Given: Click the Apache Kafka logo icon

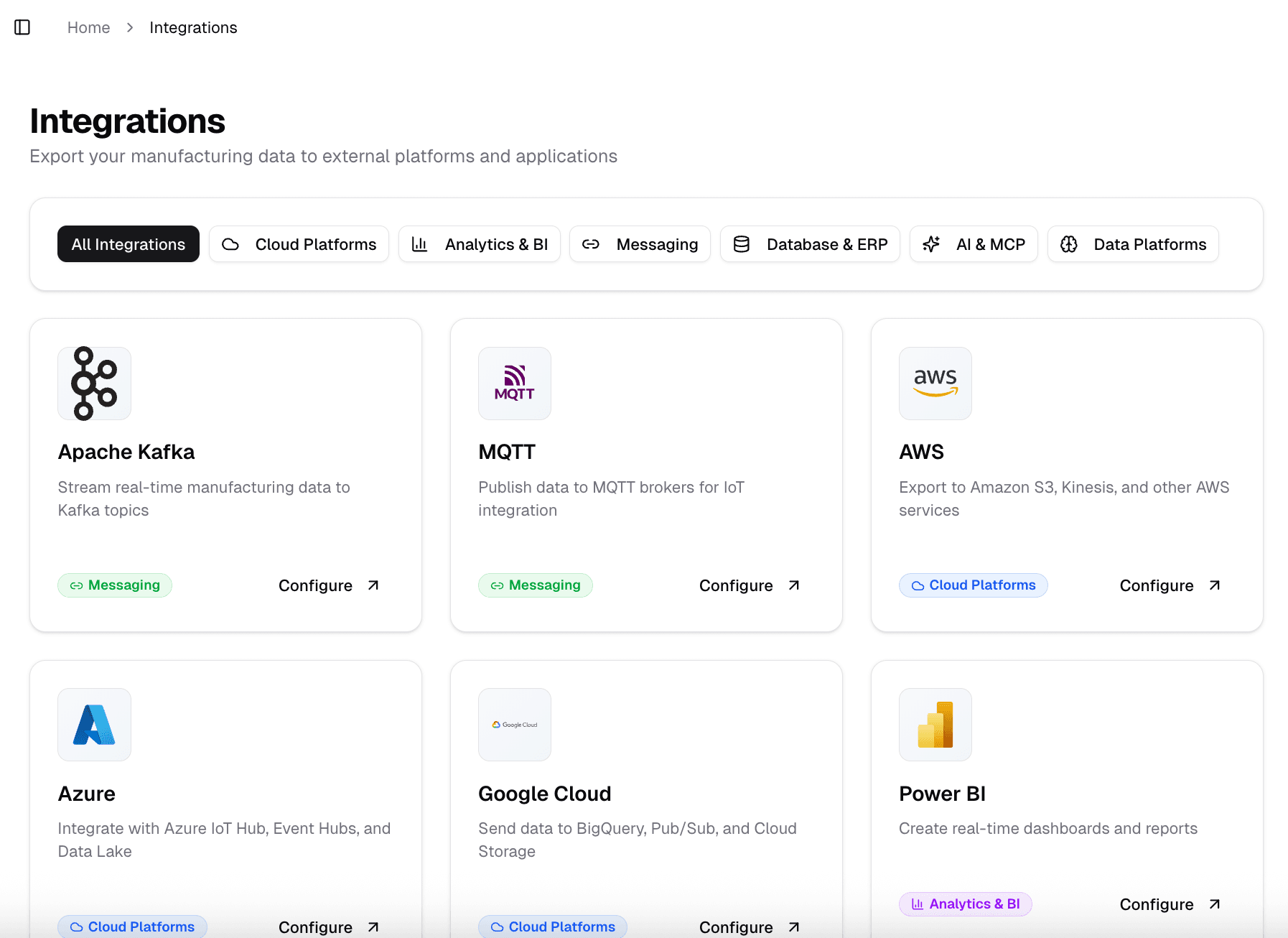Looking at the screenshot, I should tap(94, 384).
